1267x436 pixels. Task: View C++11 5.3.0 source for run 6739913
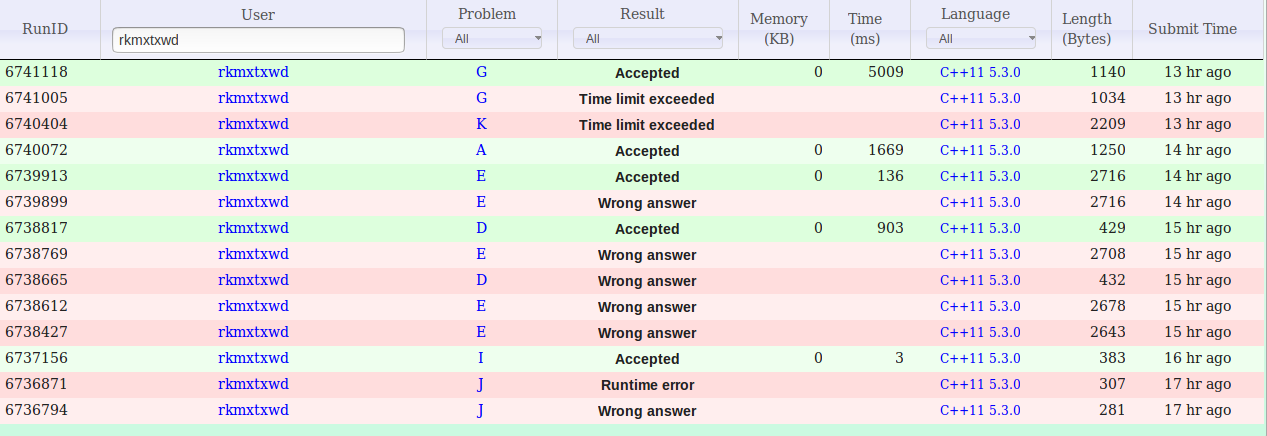980,176
